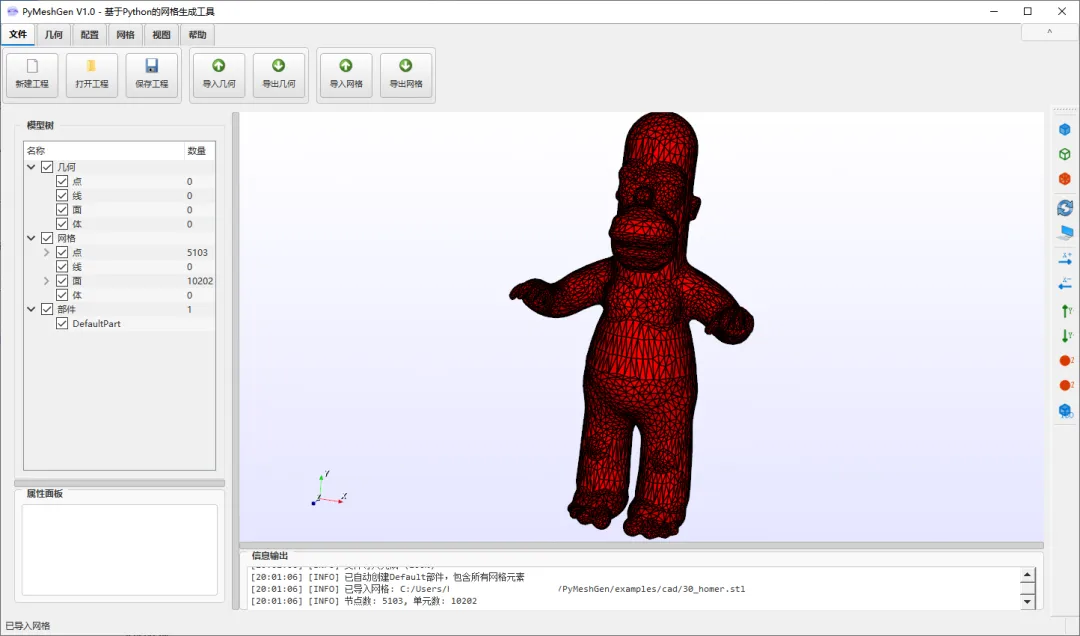Hide DefaultPart via its checkbox

click(62, 323)
